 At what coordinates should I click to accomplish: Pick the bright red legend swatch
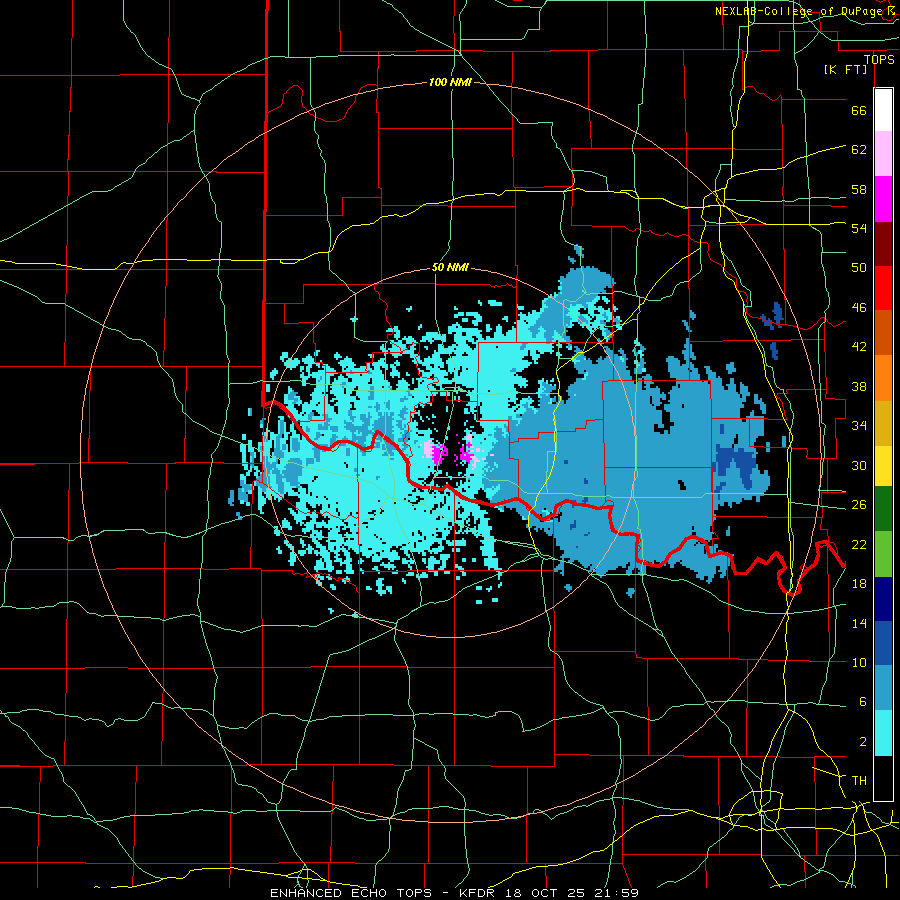tap(883, 288)
